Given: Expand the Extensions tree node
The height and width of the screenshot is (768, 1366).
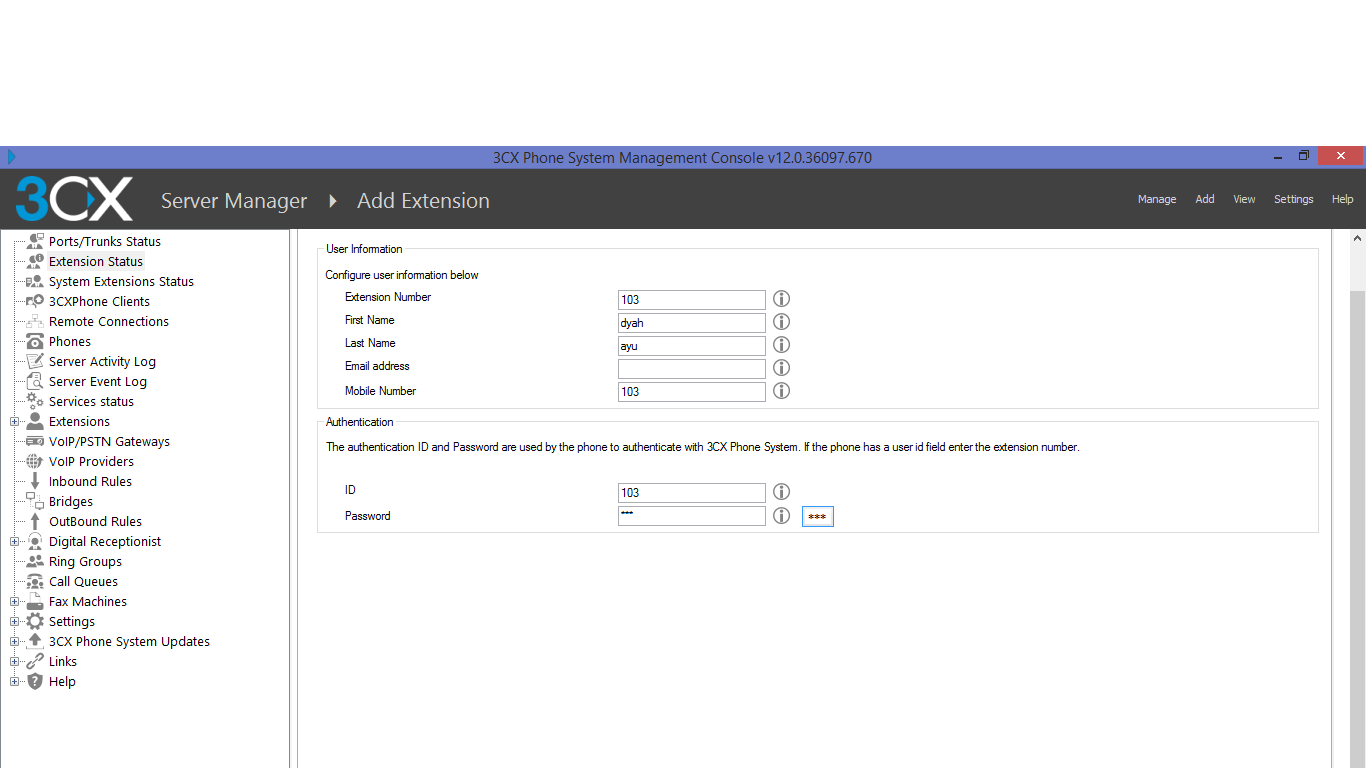Looking at the screenshot, I should 14,422.
